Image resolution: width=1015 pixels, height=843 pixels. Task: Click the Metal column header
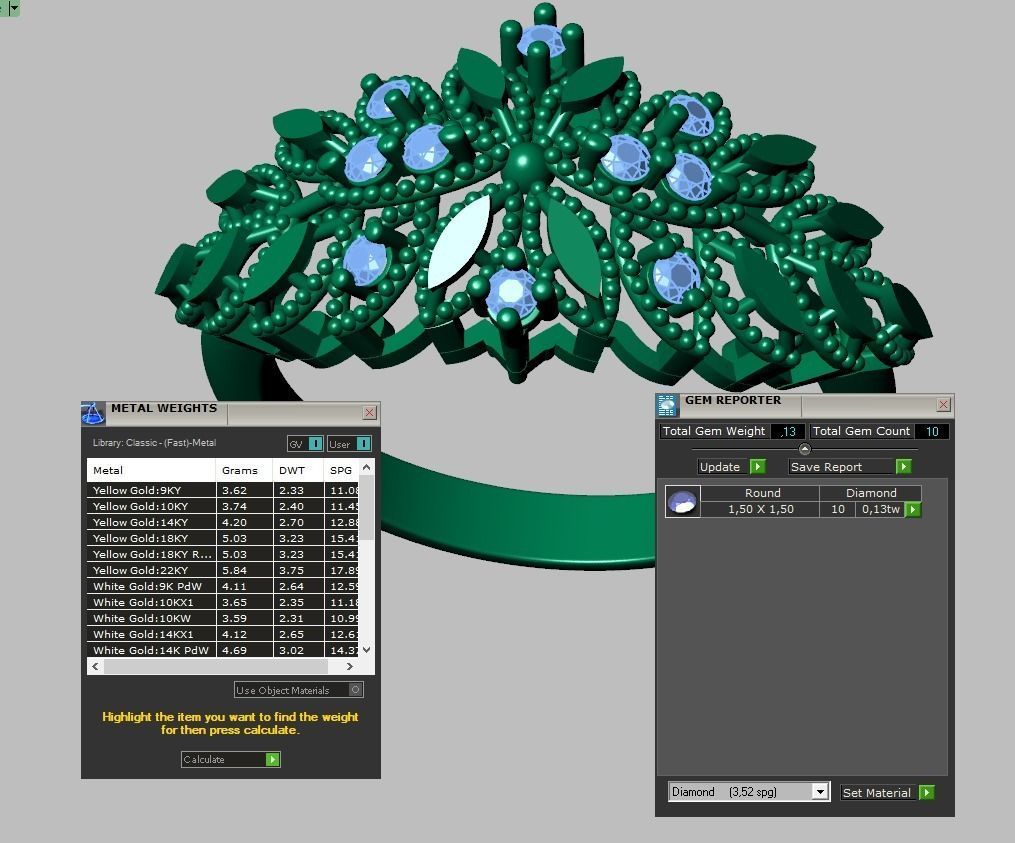pos(151,470)
